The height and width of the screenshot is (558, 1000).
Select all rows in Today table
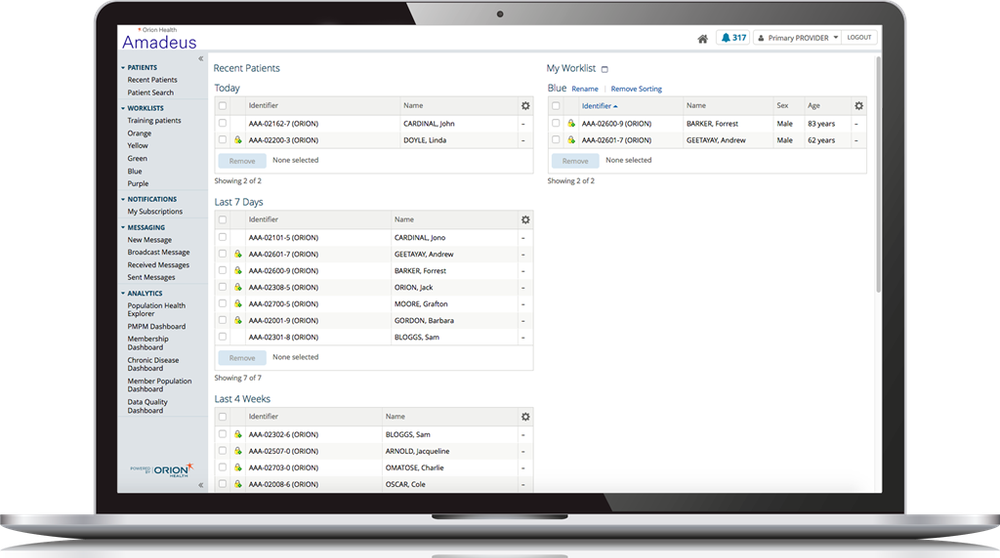pos(223,106)
